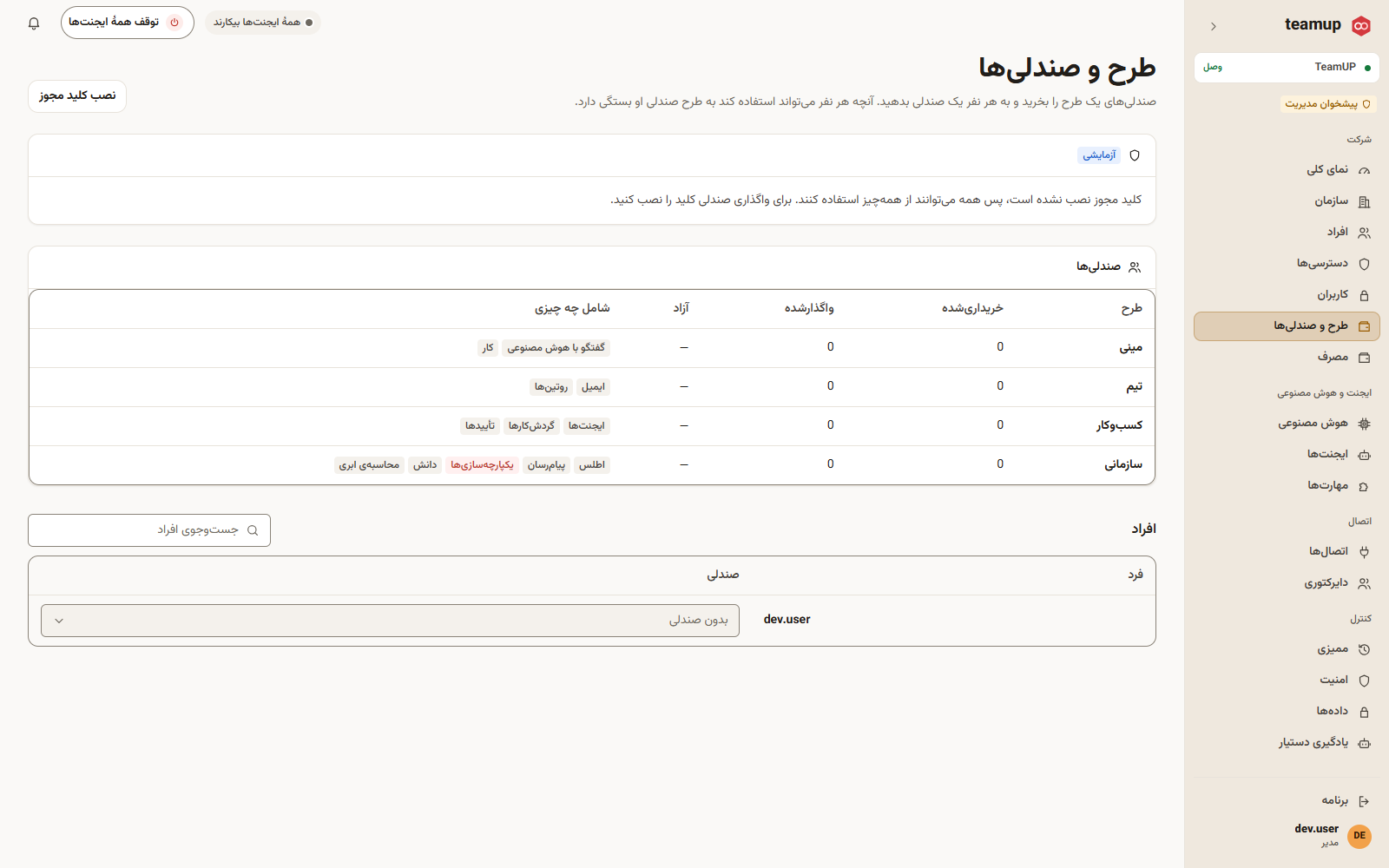Click the خریداری‌شده column header
This screenshot has width=1389, height=868.
click(x=972, y=308)
